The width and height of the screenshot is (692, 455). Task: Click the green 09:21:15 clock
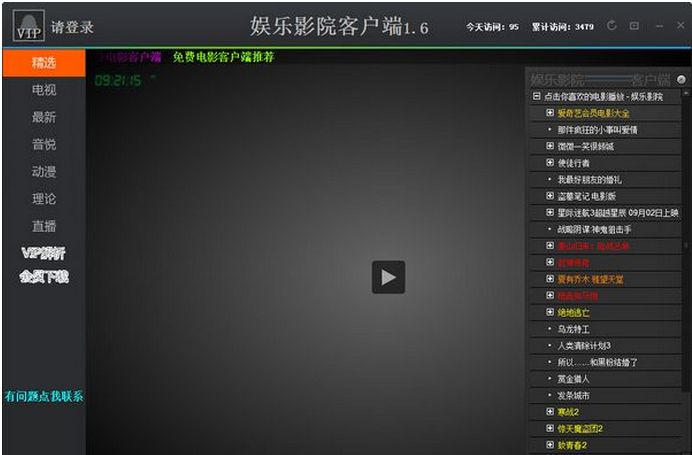click(x=118, y=81)
